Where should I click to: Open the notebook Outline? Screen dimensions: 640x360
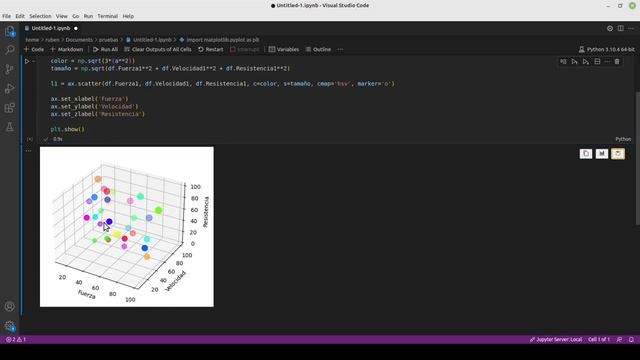[318, 49]
